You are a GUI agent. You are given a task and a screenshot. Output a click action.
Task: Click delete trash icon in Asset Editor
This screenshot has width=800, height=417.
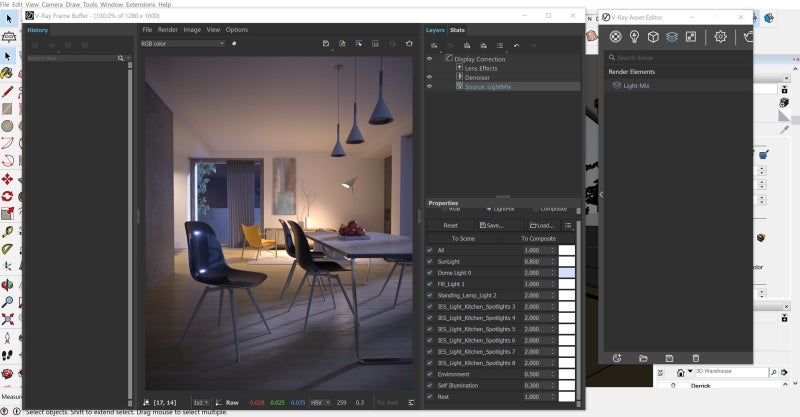[x=695, y=358]
